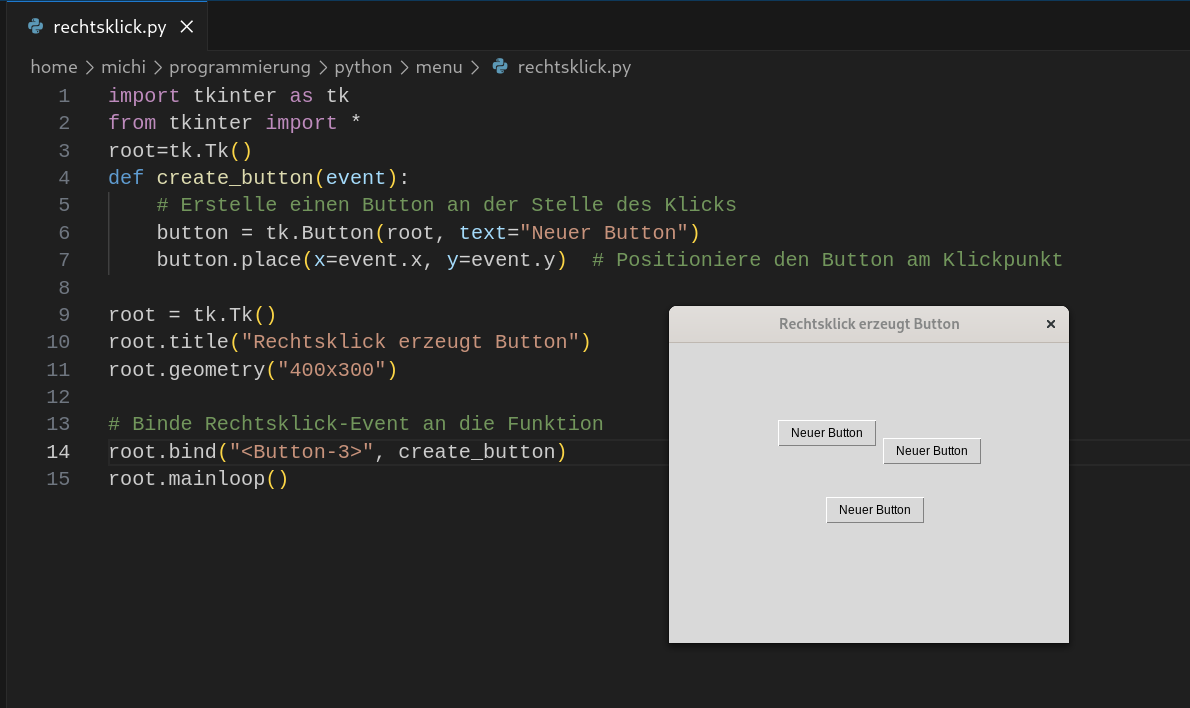Place cursor on create_button function name
This screenshot has height=708, width=1190.
(235, 178)
